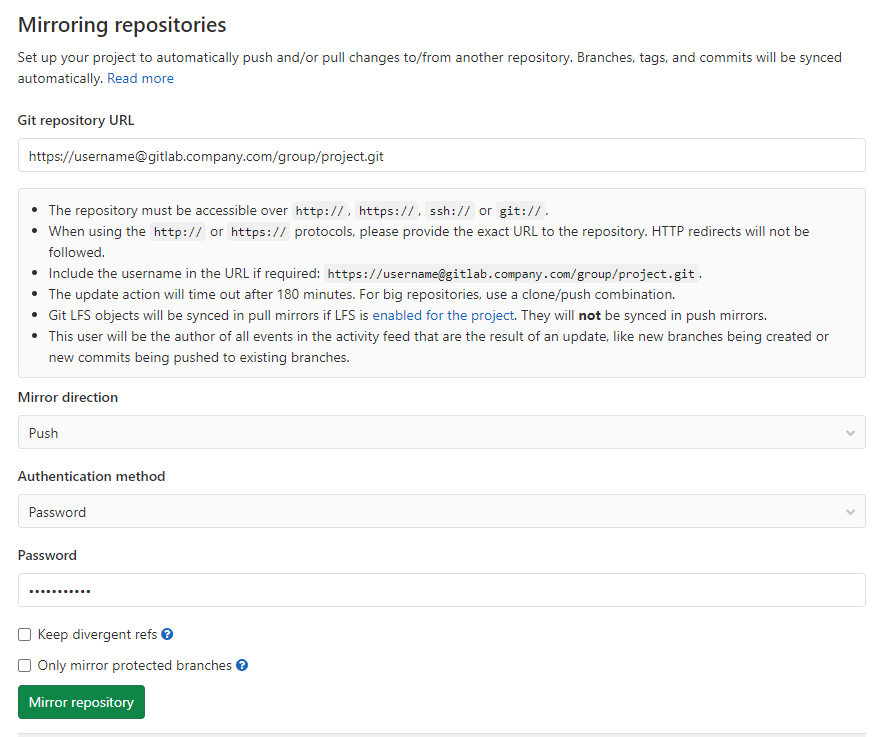This screenshot has height=737, width=884.
Task: Open the Read more link
Action: tap(140, 78)
